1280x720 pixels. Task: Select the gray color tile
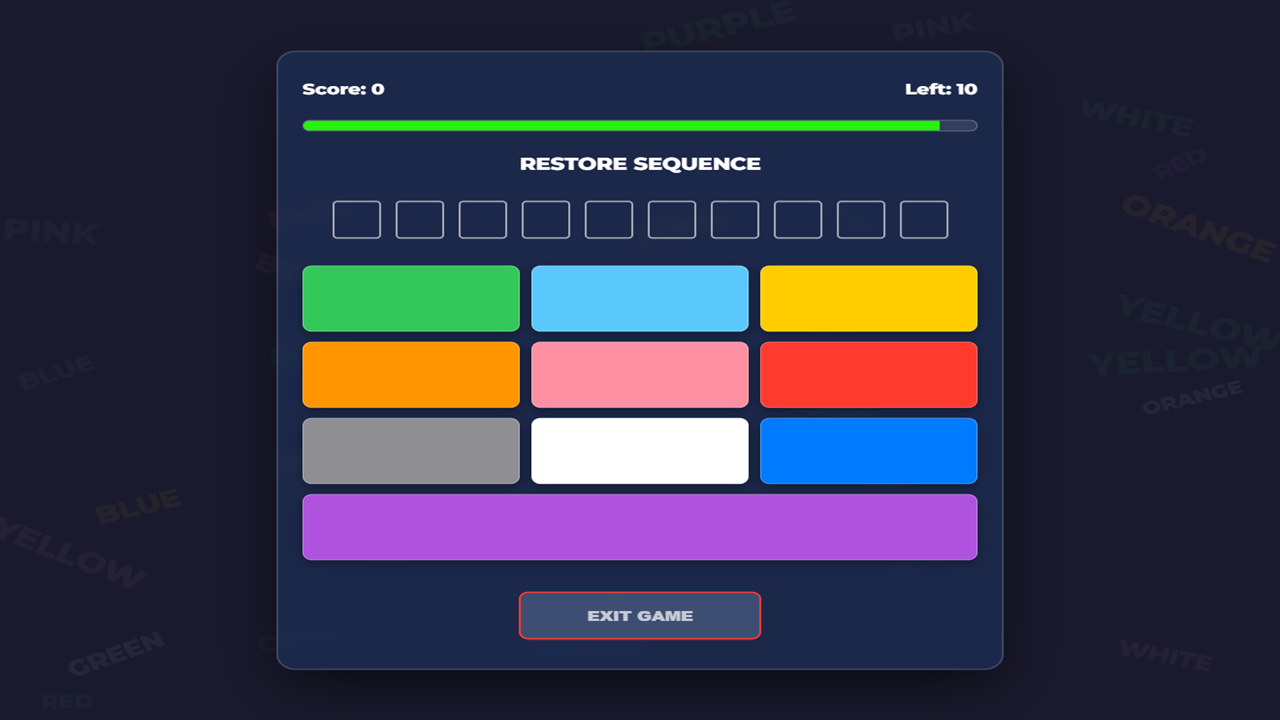point(411,451)
